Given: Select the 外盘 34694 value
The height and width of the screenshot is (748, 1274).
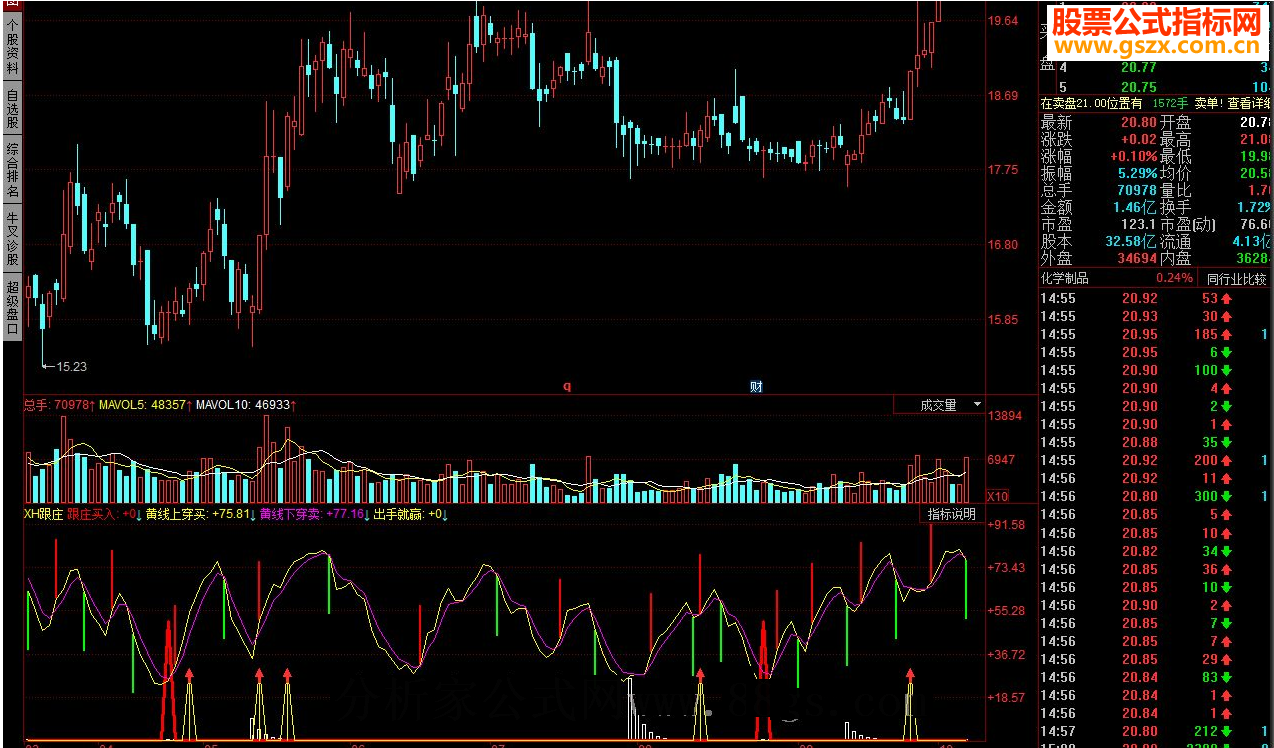Looking at the screenshot, I should point(1137,258).
